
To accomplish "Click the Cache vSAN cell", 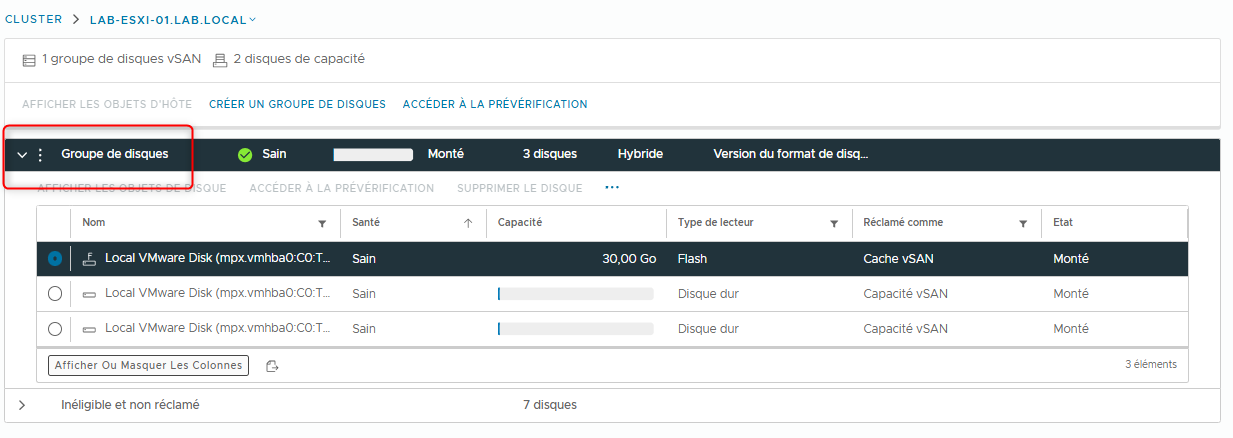I will [898, 259].
